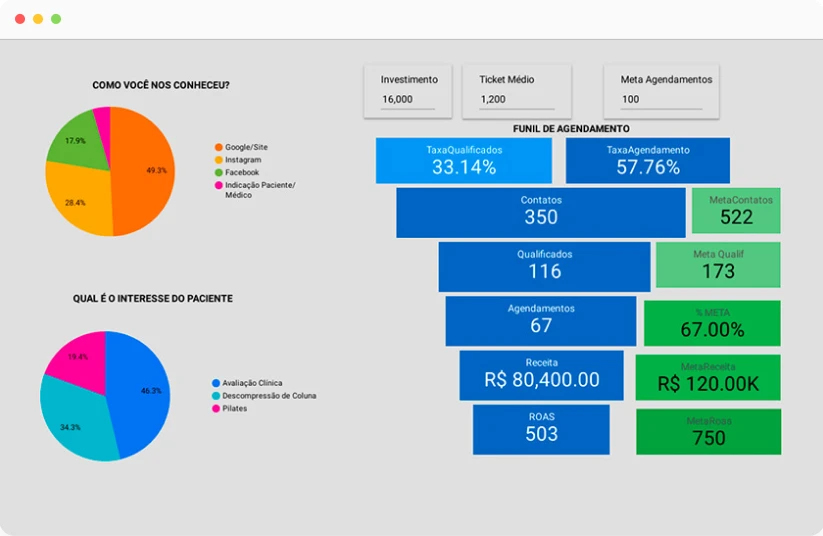
Task: Select the Pilates legend color dot
Action: tap(215, 408)
